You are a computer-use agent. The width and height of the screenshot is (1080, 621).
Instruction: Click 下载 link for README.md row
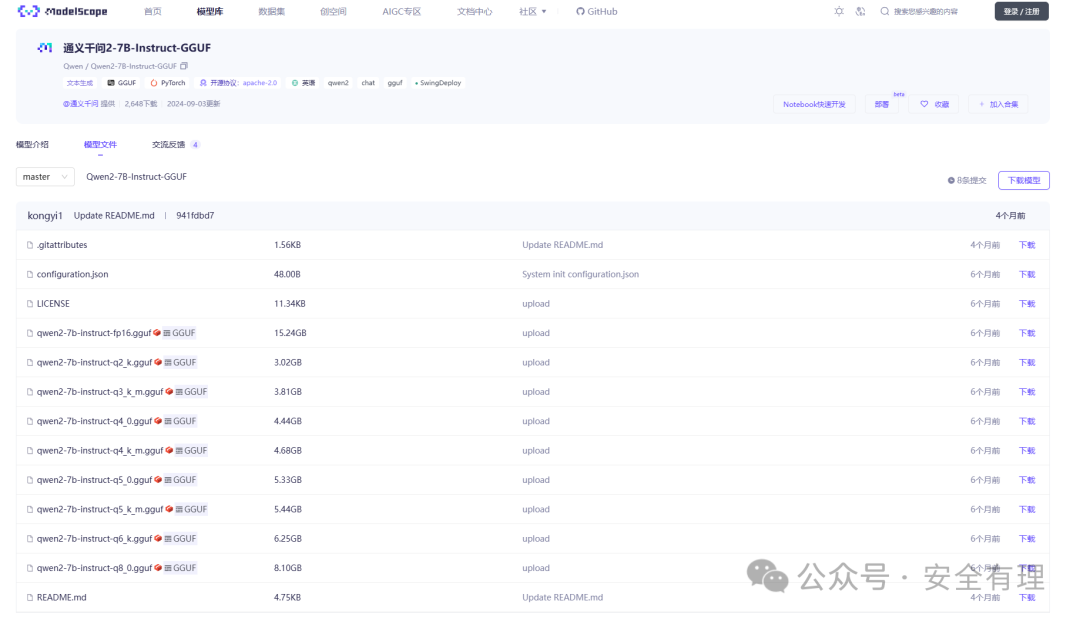point(1027,598)
